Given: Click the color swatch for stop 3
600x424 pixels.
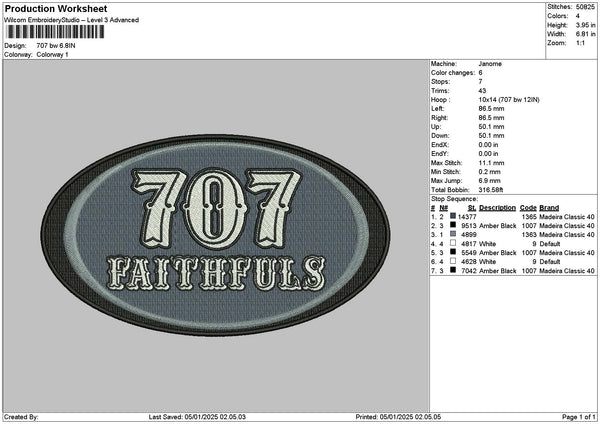Looking at the screenshot, I should [453, 234].
